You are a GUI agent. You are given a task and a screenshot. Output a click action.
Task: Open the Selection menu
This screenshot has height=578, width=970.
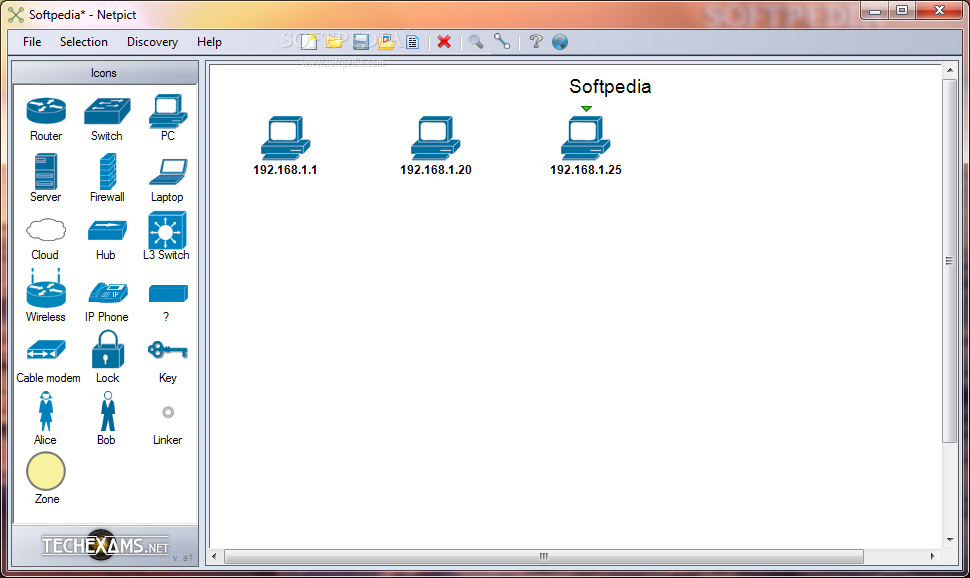click(x=84, y=41)
